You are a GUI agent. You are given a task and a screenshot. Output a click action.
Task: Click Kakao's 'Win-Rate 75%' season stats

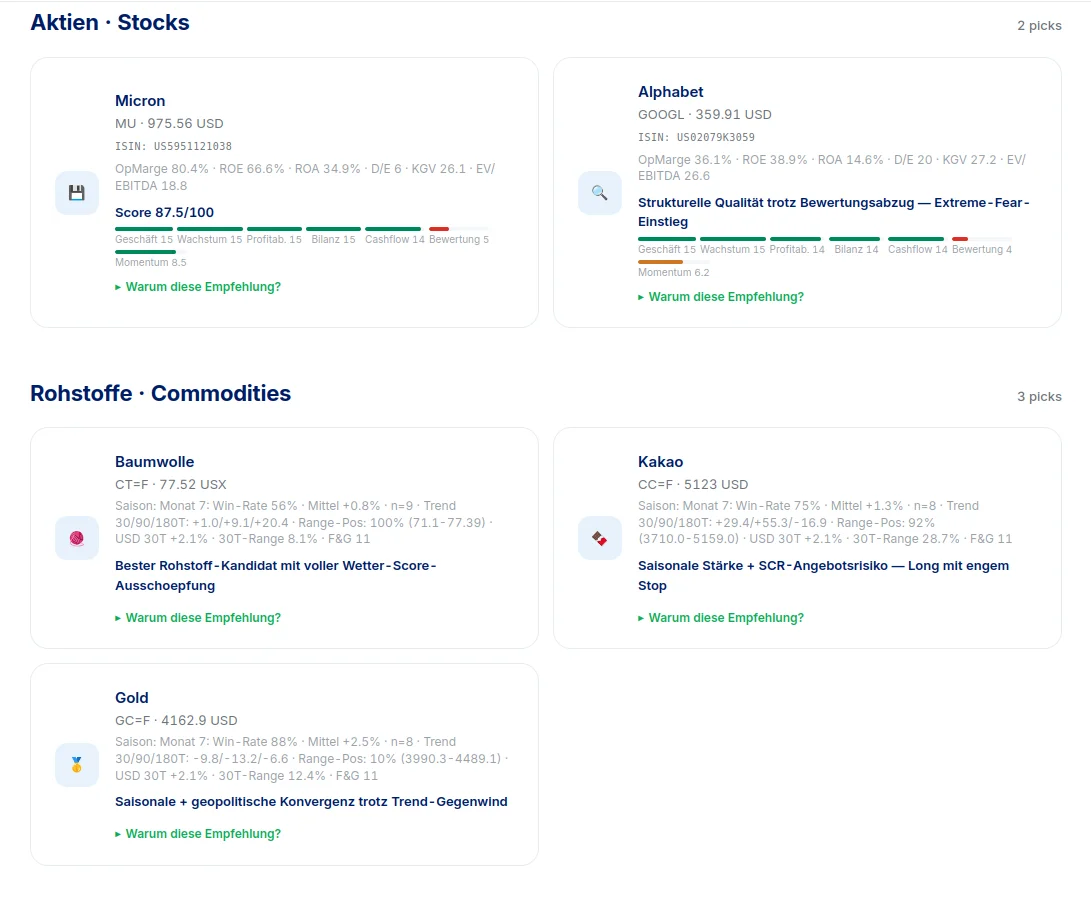tap(825, 522)
